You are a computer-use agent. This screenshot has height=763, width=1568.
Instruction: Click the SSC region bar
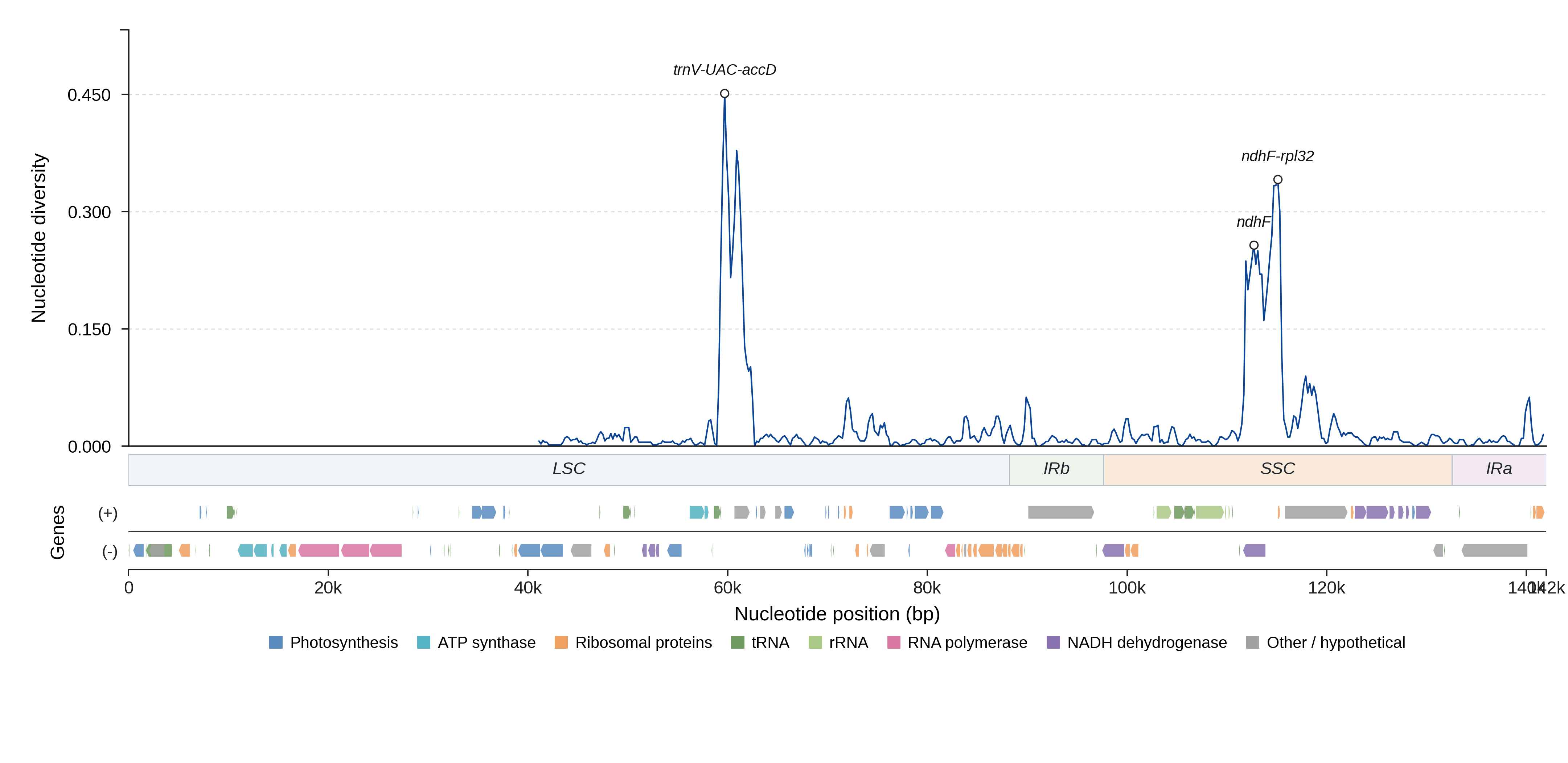click(x=1278, y=469)
